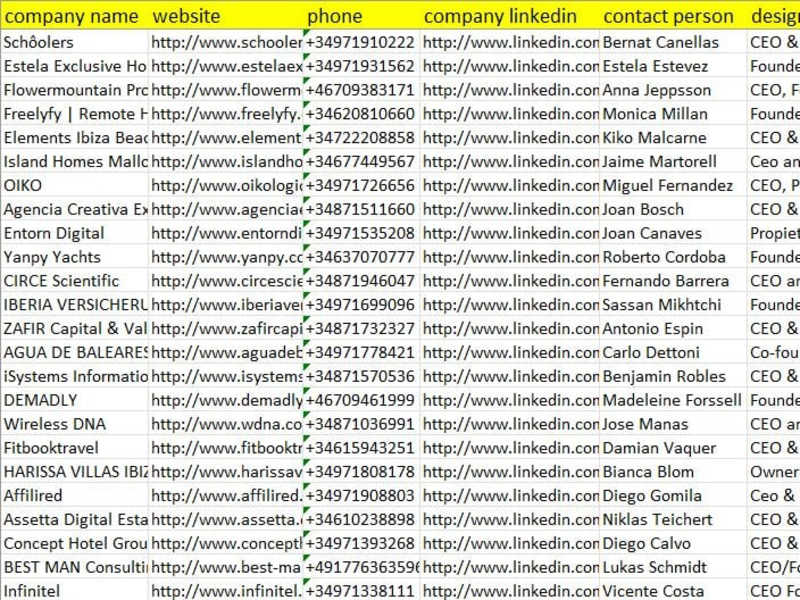Click Wireless DNA company cell

pos(74,424)
